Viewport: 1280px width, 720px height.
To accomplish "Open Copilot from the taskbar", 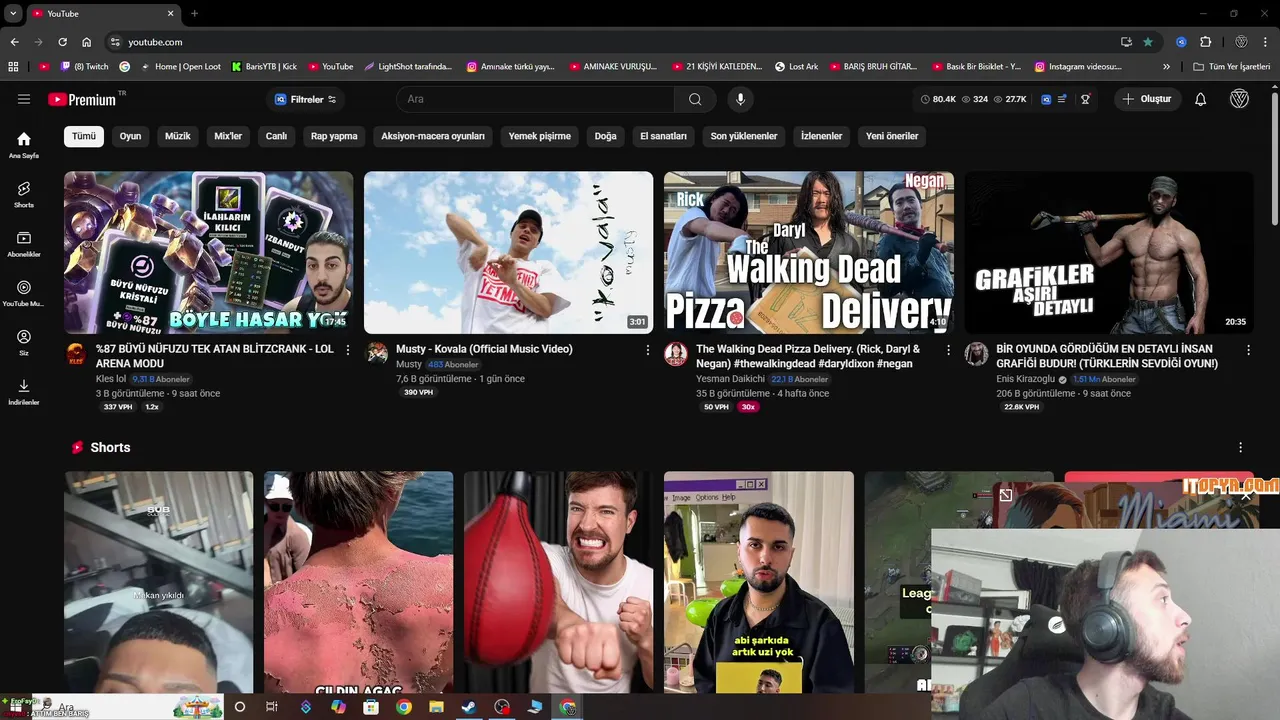I will coord(338,707).
